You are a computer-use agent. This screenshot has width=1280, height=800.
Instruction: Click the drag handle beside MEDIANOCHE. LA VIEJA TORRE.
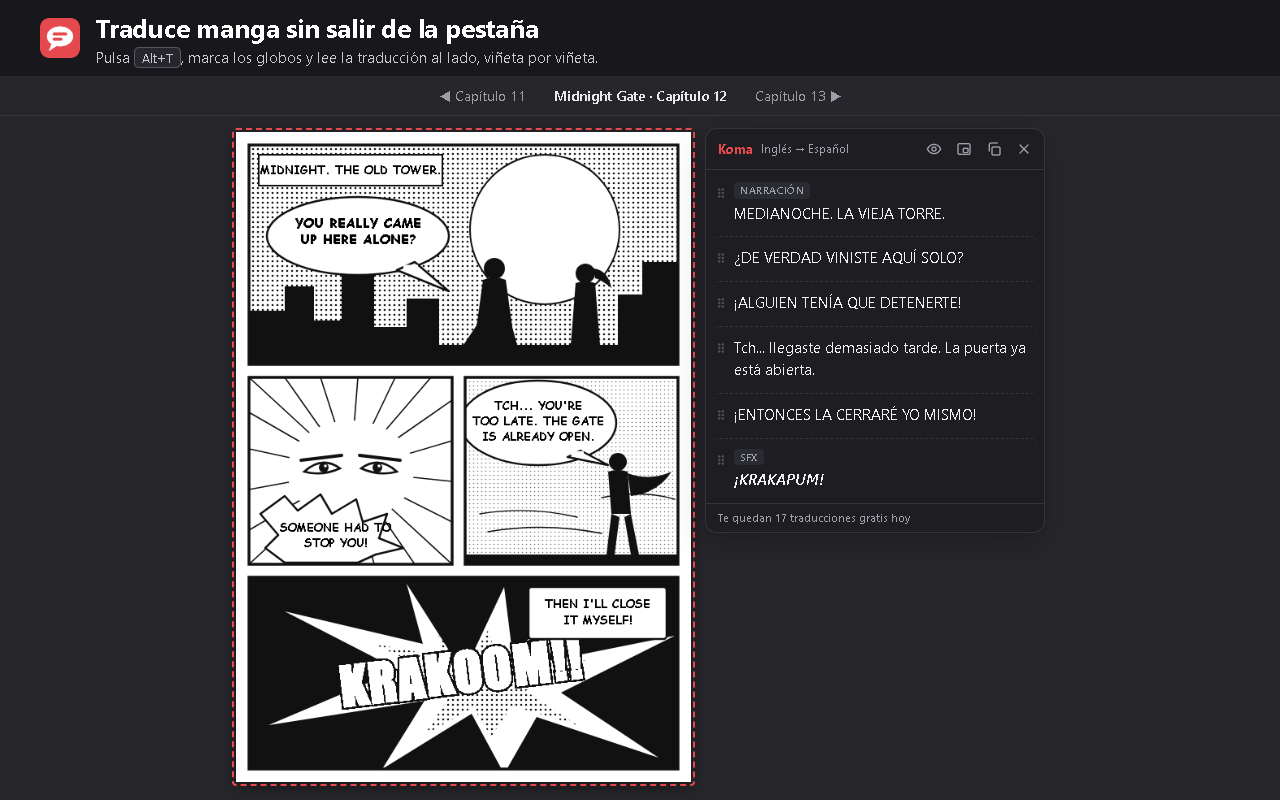721,193
